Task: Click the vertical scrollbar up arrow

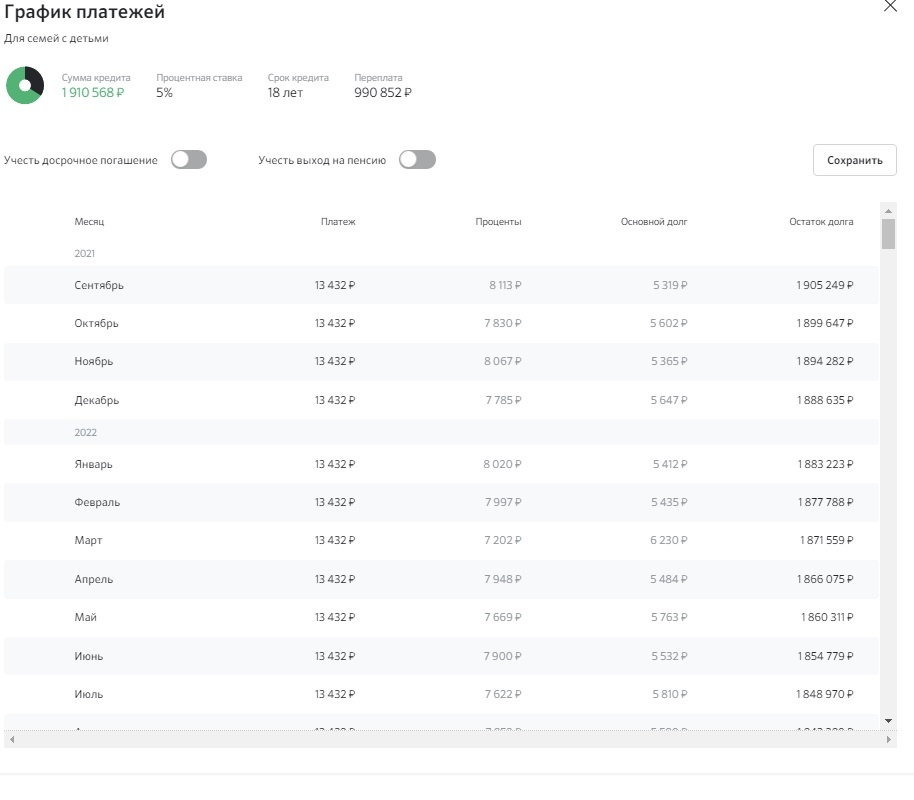Action: click(x=888, y=210)
